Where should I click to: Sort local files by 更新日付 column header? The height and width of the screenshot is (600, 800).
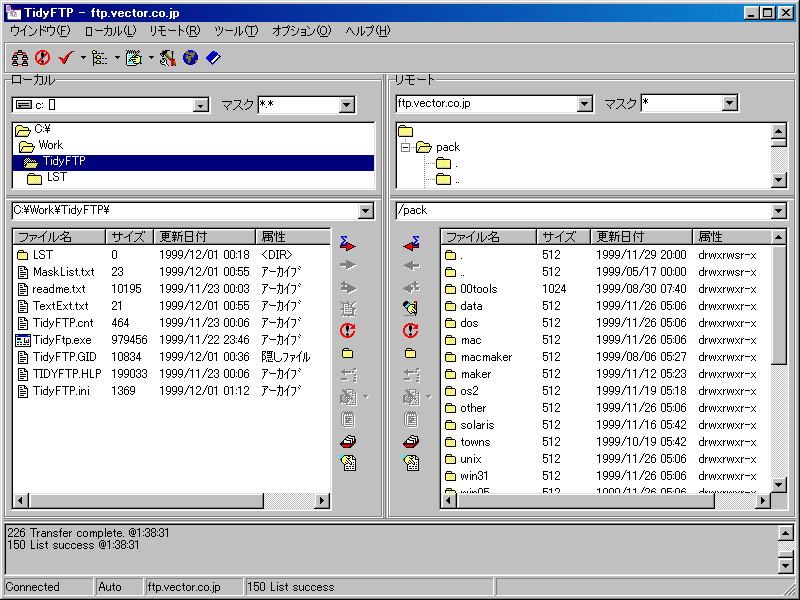point(204,237)
